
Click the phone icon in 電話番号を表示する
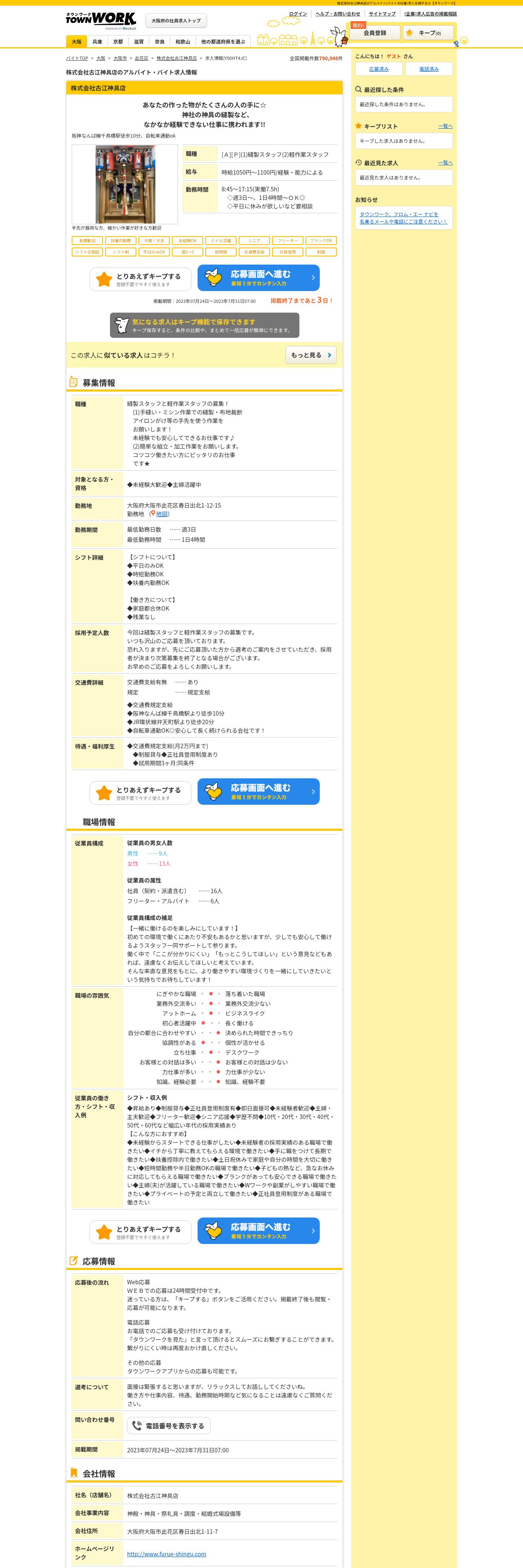pyautogui.click(x=137, y=1426)
